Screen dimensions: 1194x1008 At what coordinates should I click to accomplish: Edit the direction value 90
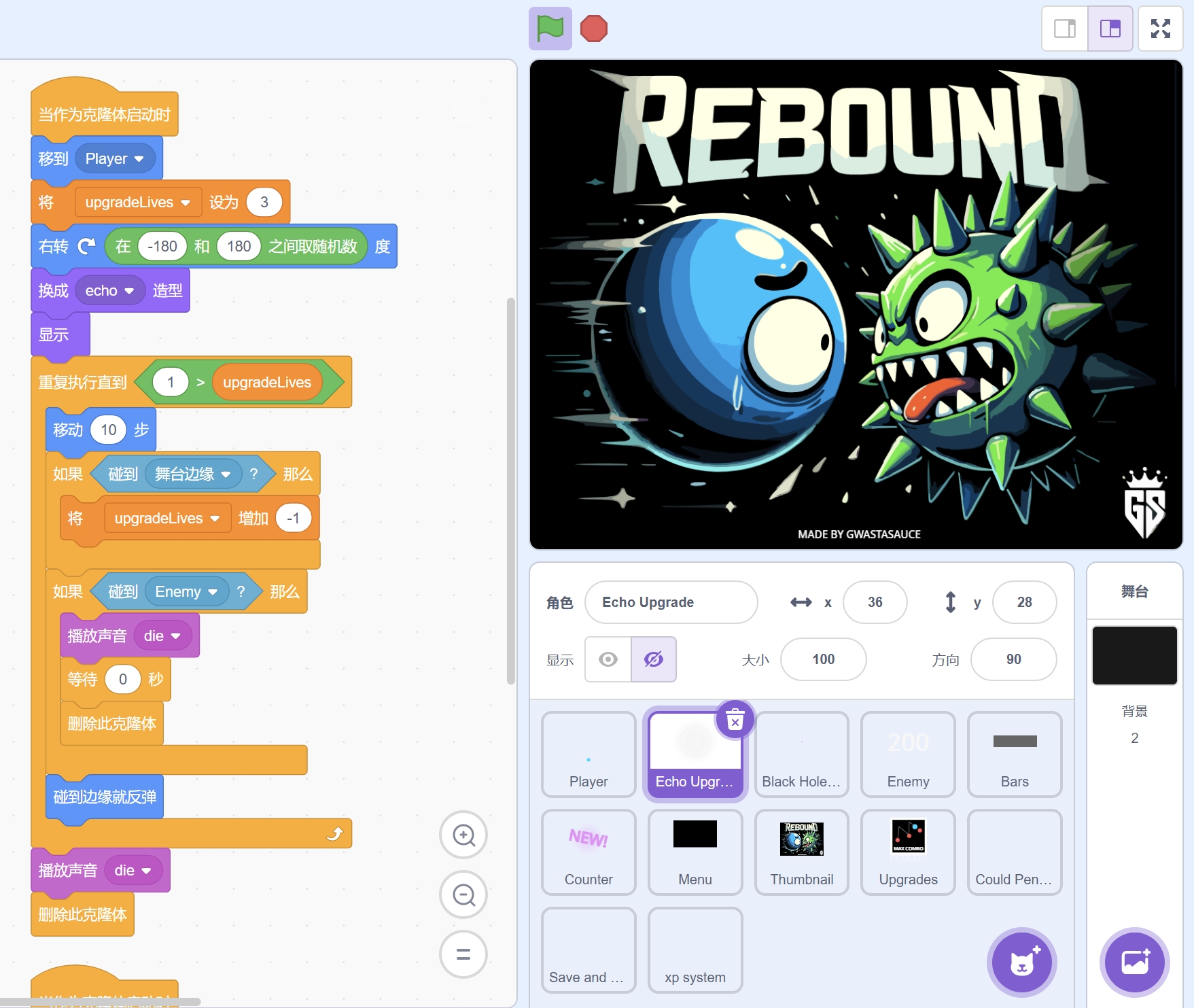pos(1013,659)
